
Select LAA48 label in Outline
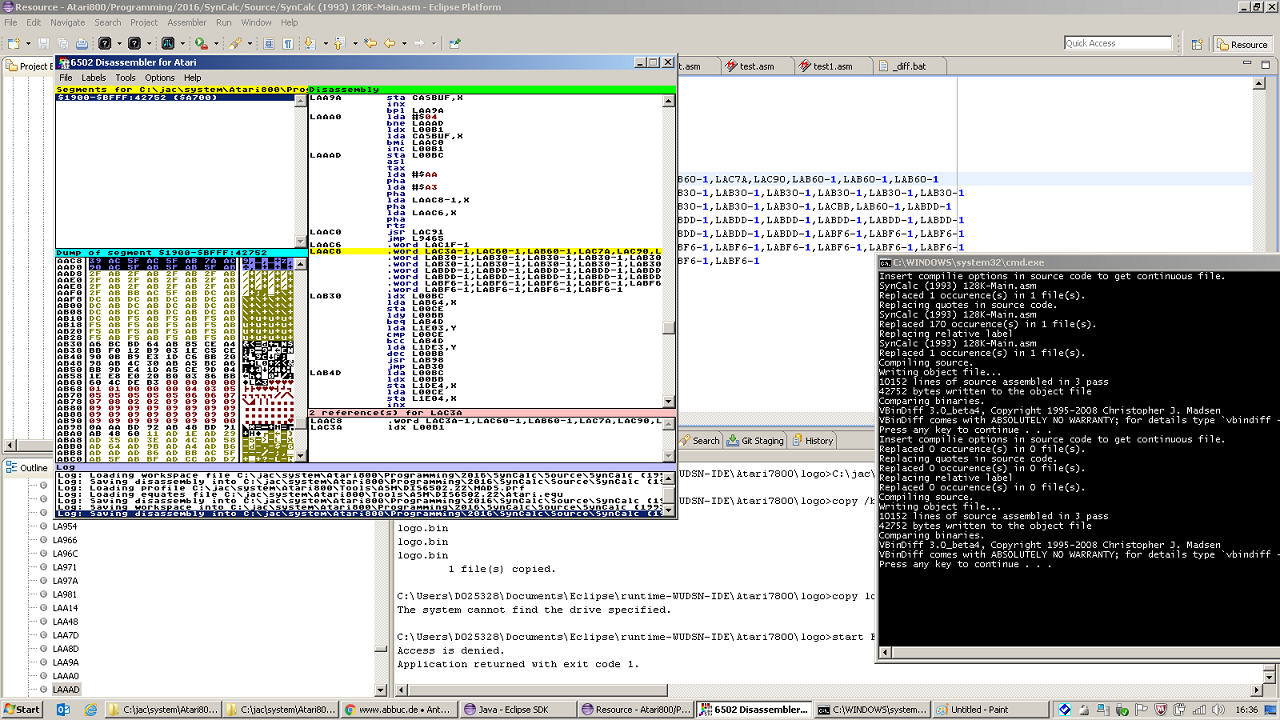click(65, 621)
